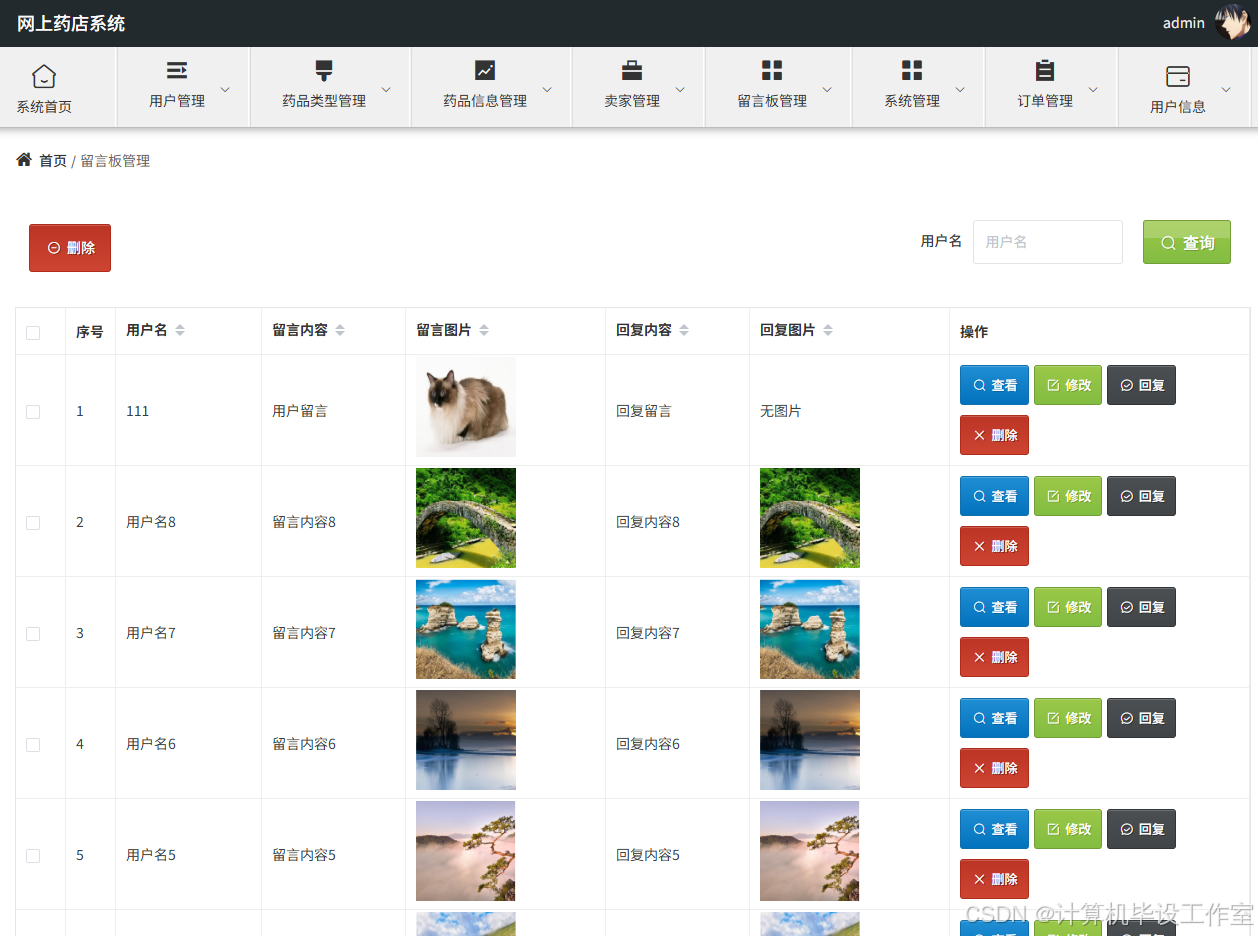This screenshot has height=936, width=1258.
Task: Click 查看 for 用户名5
Action: [994, 829]
